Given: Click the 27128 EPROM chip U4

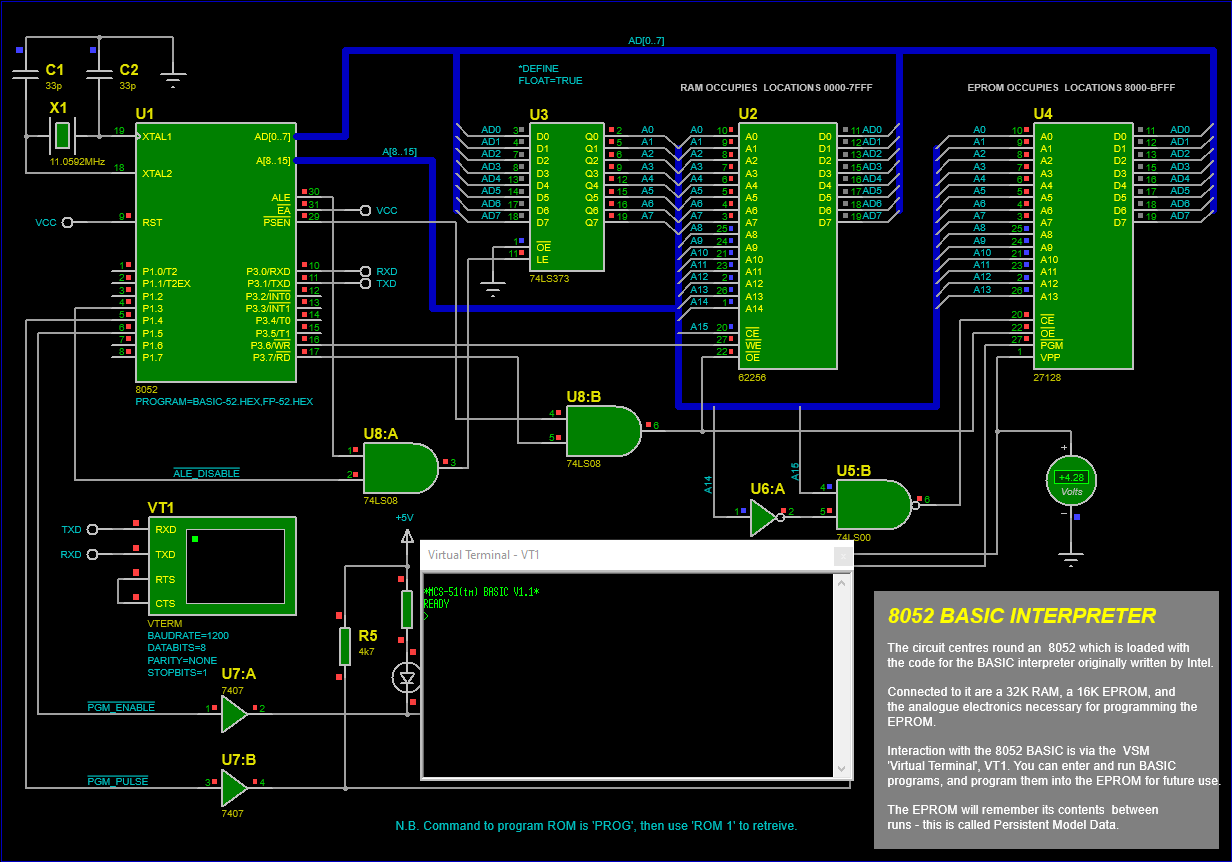Looking at the screenshot, I should (1083, 245).
